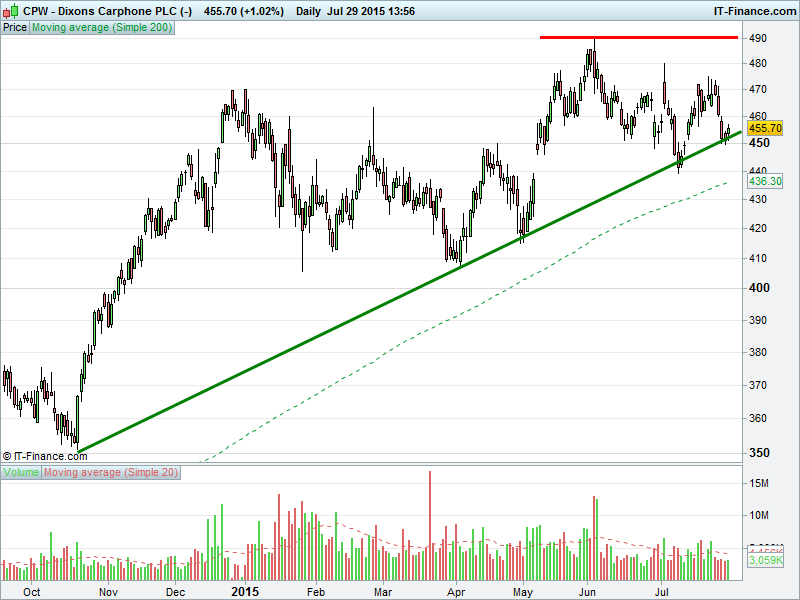Image resolution: width=800 pixels, height=600 pixels.
Task: Select the Moving average (Simple 200) label
Action: pos(102,28)
